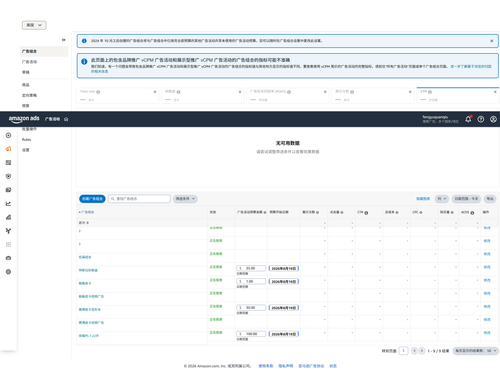The width and height of the screenshot is (500, 374).
Task: Click the info icon on the ROAS card
Action: 289,92
